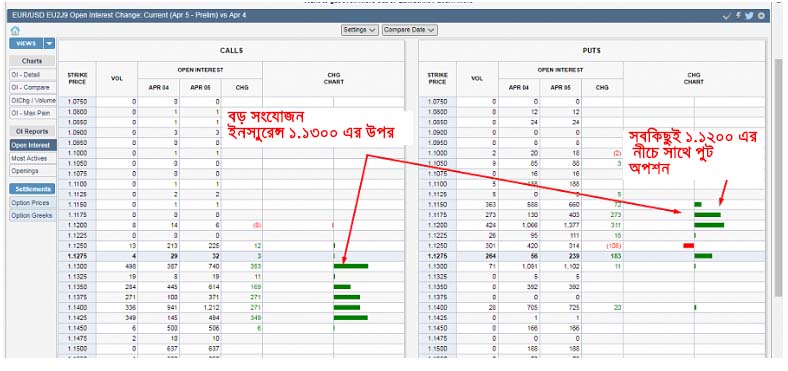Click the circular collapse icon in header
This screenshot has width=788, height=371.
[761, 16]
